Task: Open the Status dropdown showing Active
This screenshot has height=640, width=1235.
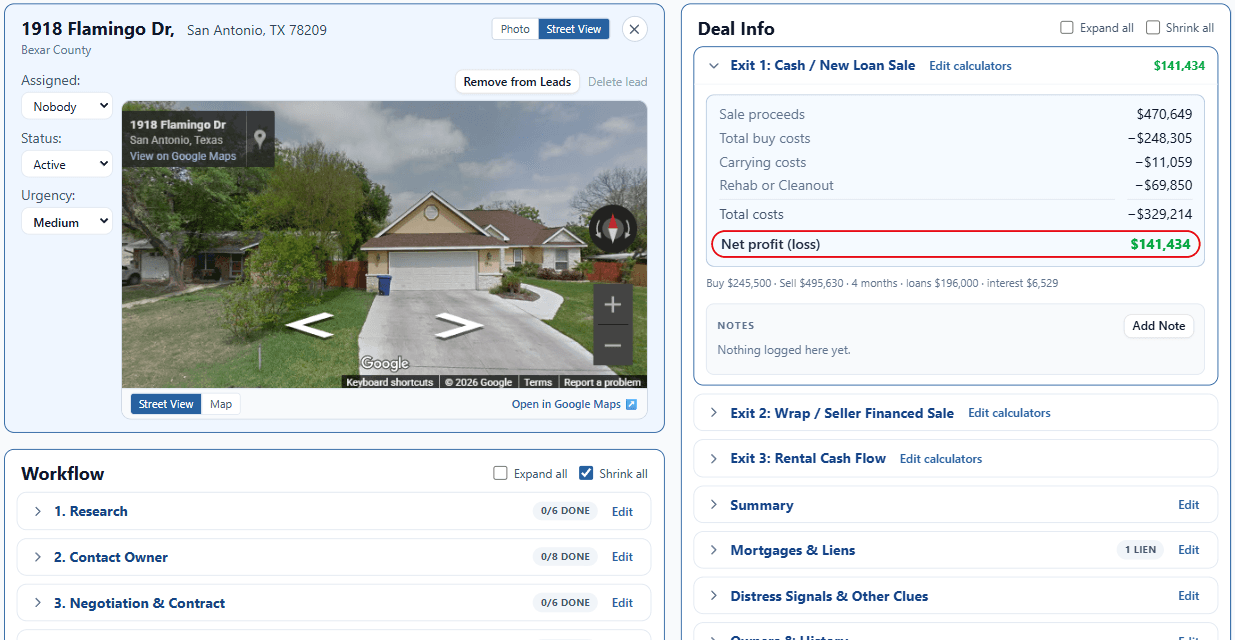Action: (67, 164)
